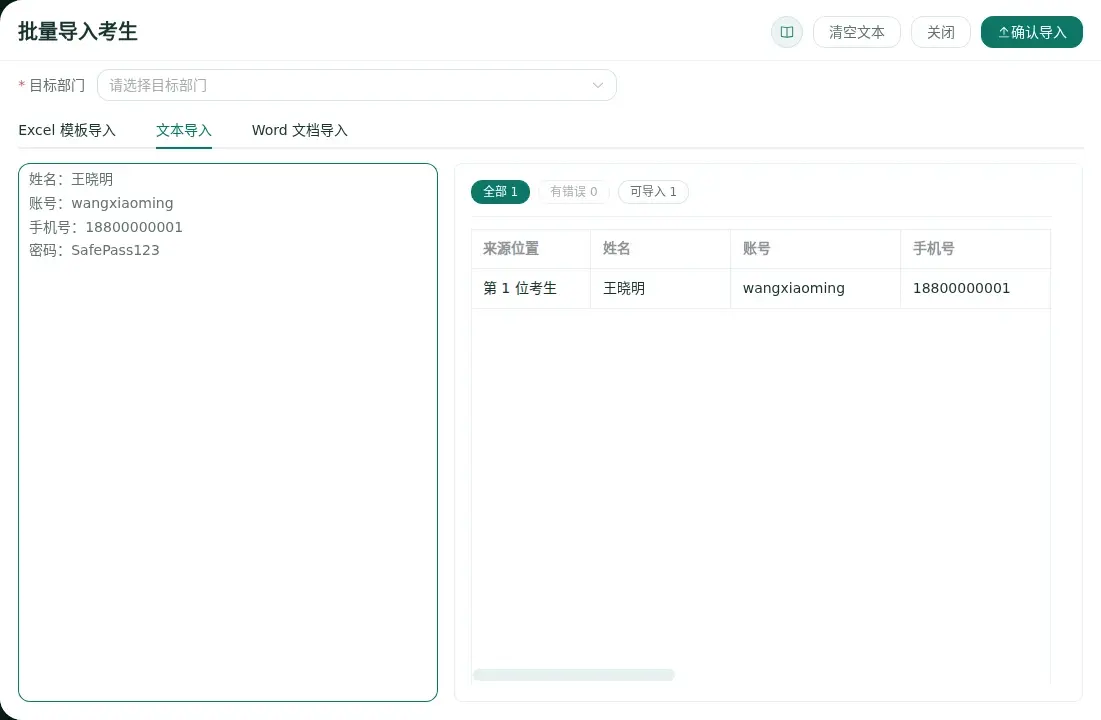Click the wangxiaoming table cell
The height and width of the screenshot is (720, 1101).
pyautogui.click(x=815, y=289)
